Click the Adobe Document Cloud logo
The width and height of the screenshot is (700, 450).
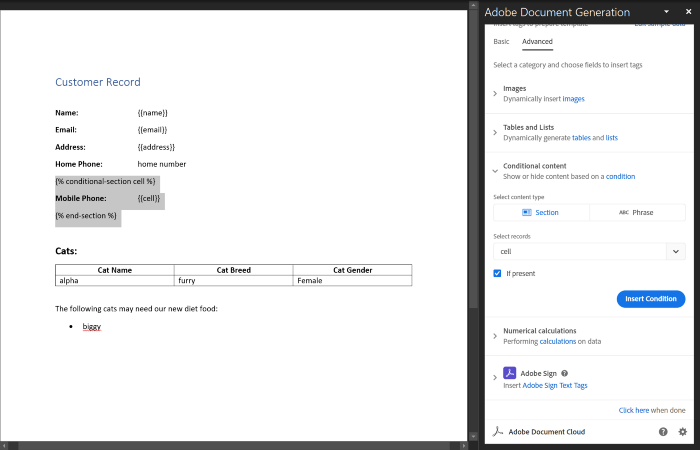click(x=497, y=432)
